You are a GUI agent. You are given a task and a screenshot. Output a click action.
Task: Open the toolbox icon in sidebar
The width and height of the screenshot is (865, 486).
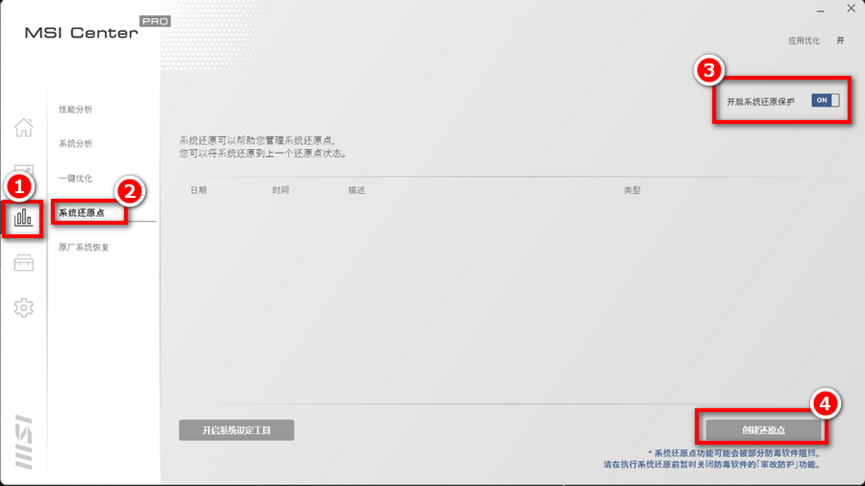coord(24,263)
